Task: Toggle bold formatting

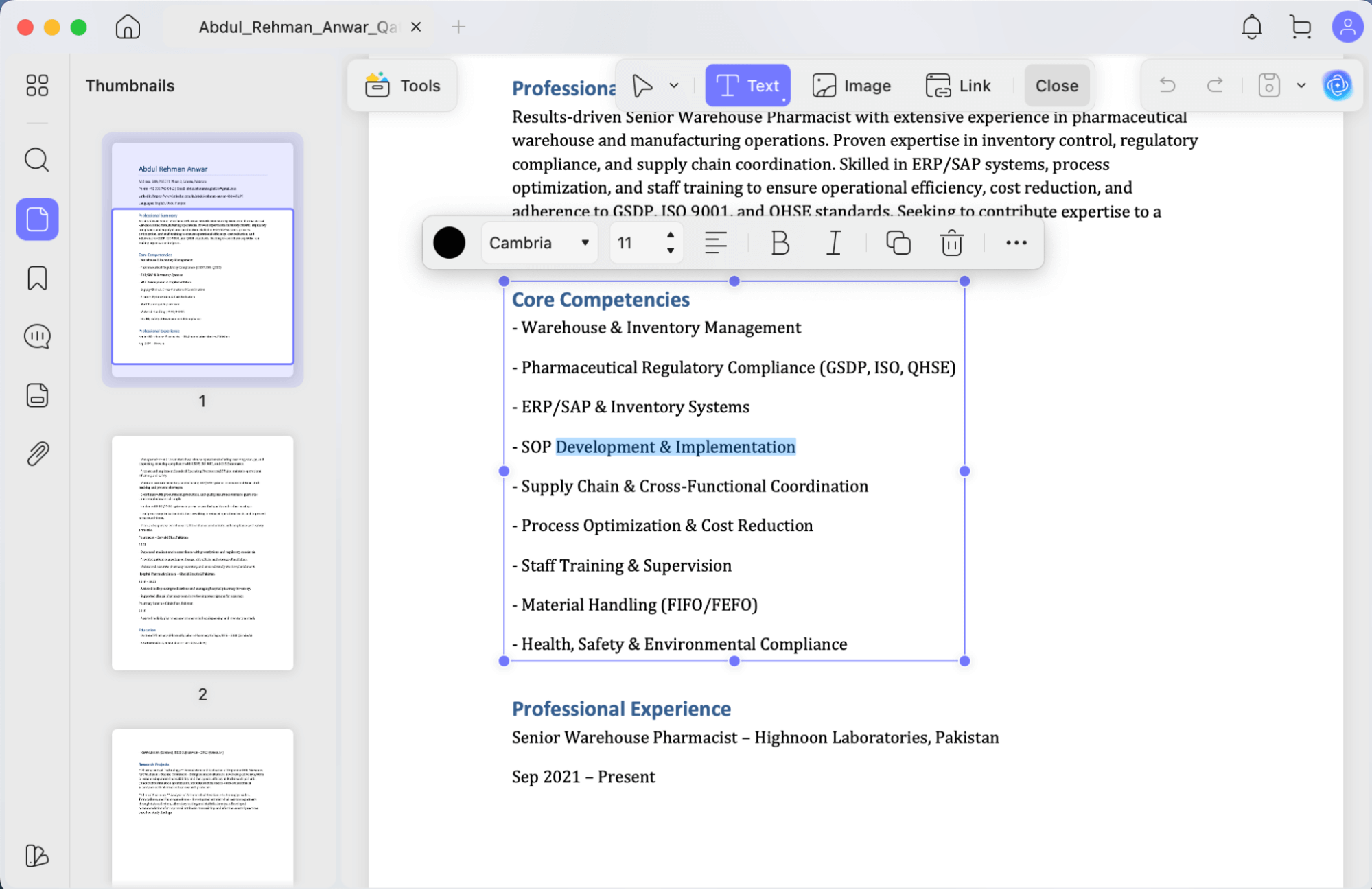Action: (780, 243)
